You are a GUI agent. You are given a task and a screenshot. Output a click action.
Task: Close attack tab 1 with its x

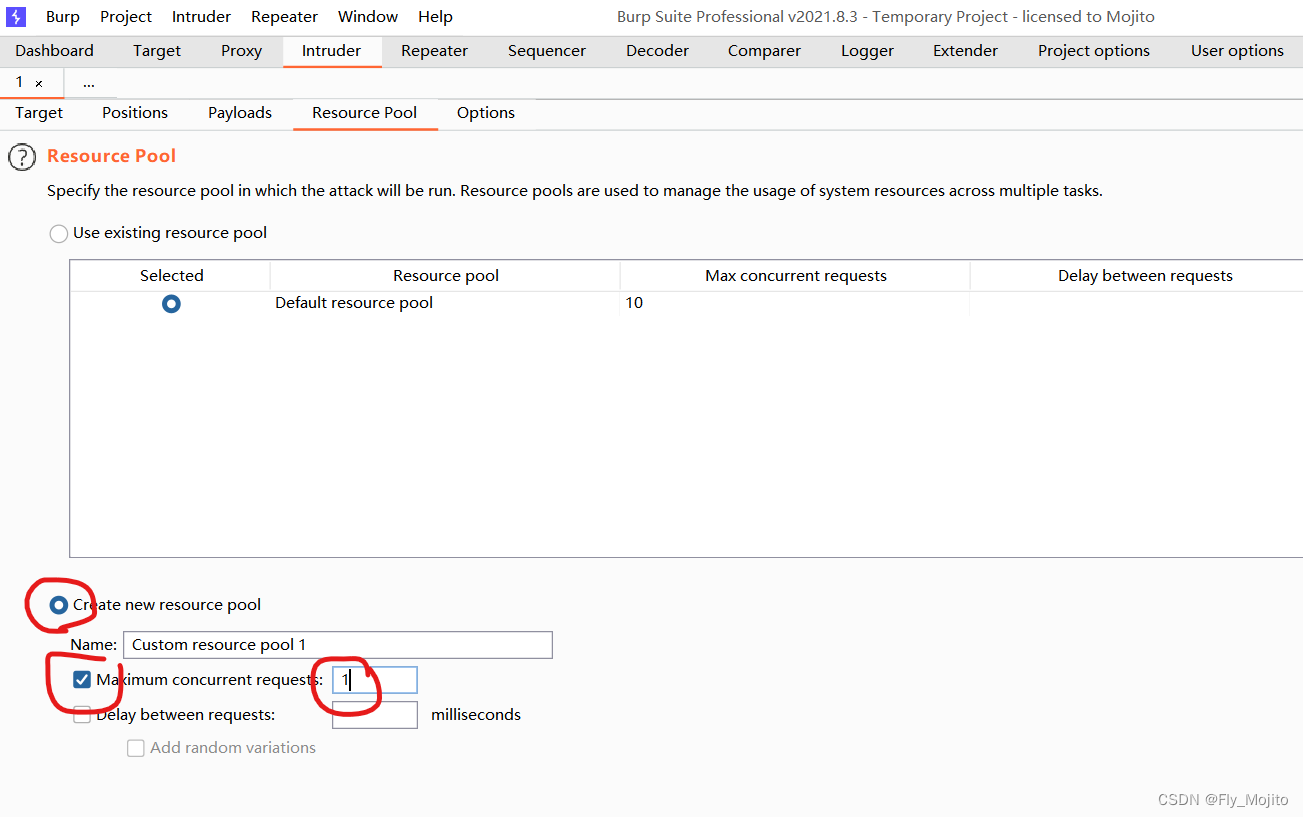pos(39,84)
